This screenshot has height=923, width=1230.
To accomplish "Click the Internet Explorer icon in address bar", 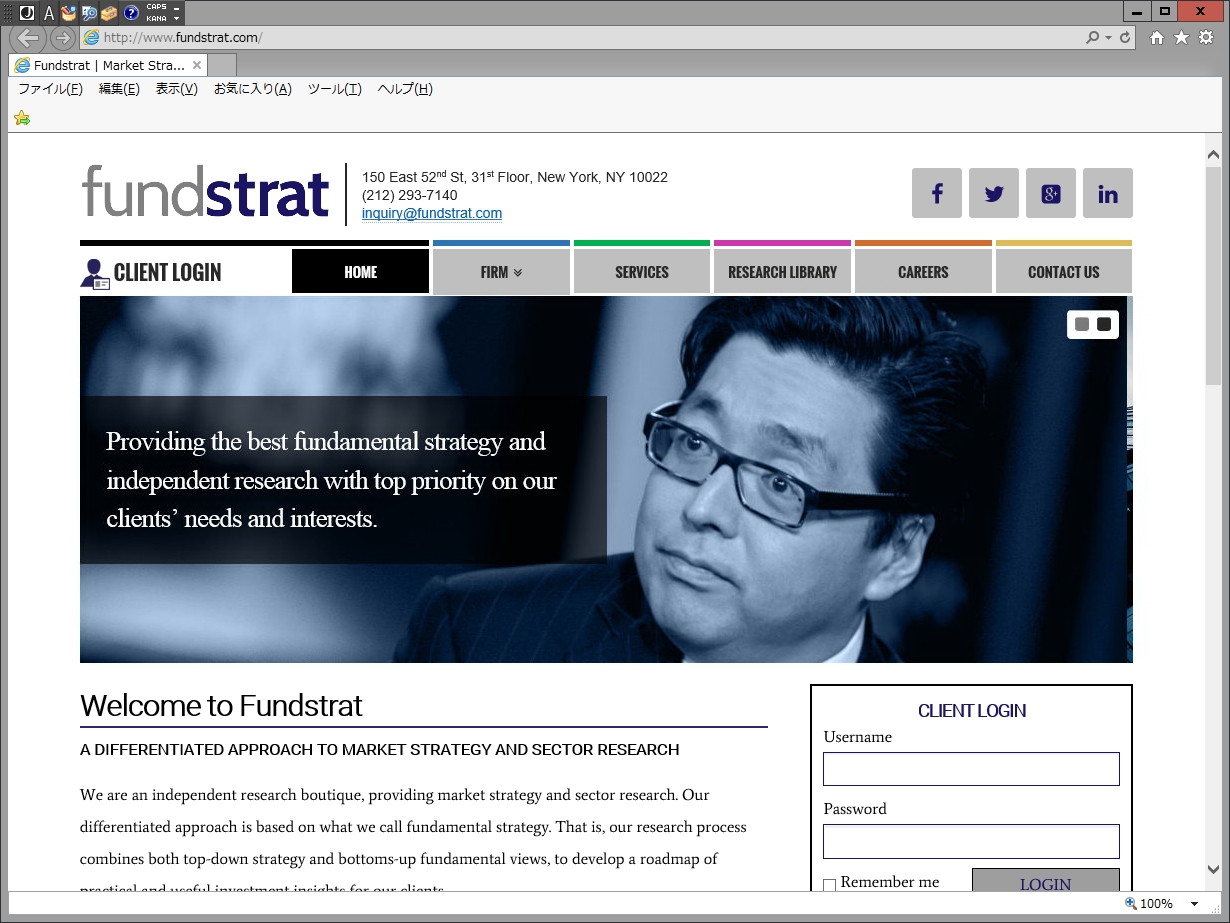I will (92, 38).
